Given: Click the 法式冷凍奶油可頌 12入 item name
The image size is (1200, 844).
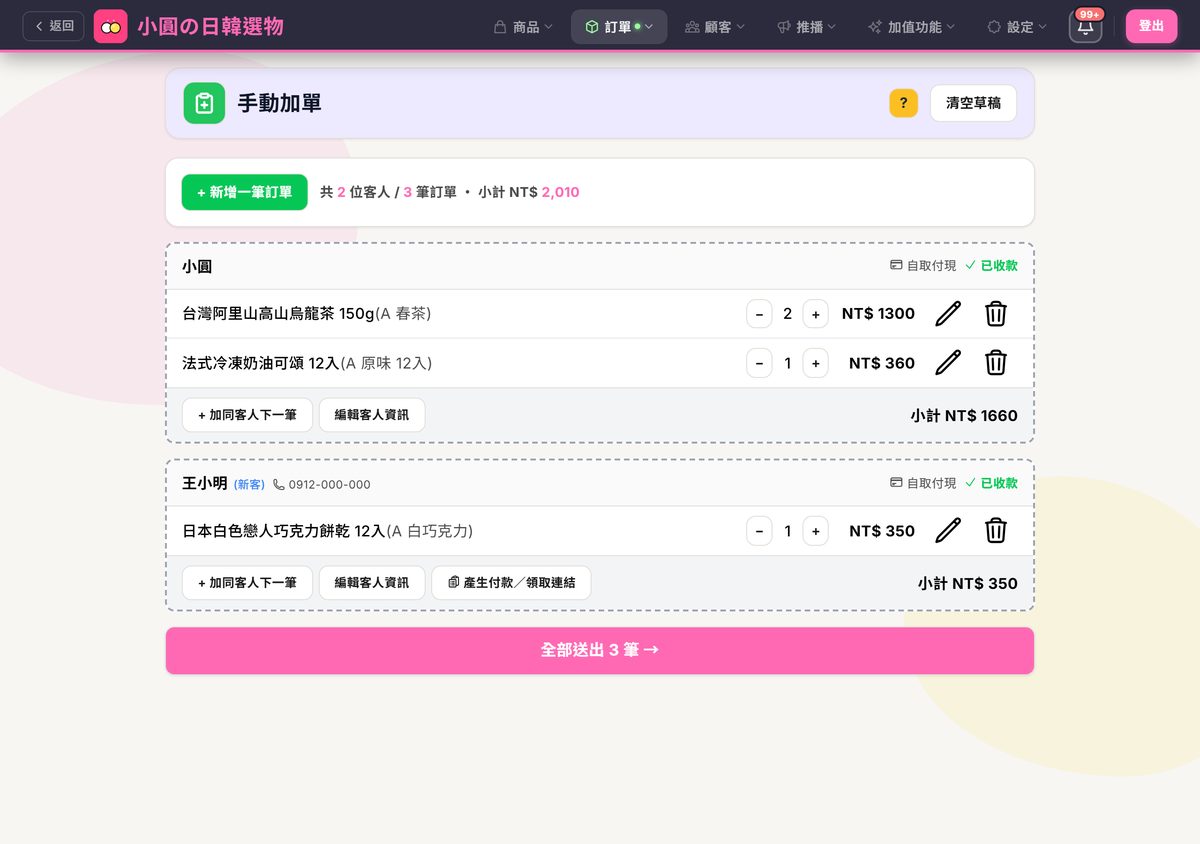Looking at the screenshot, I should tap(261, 363).
